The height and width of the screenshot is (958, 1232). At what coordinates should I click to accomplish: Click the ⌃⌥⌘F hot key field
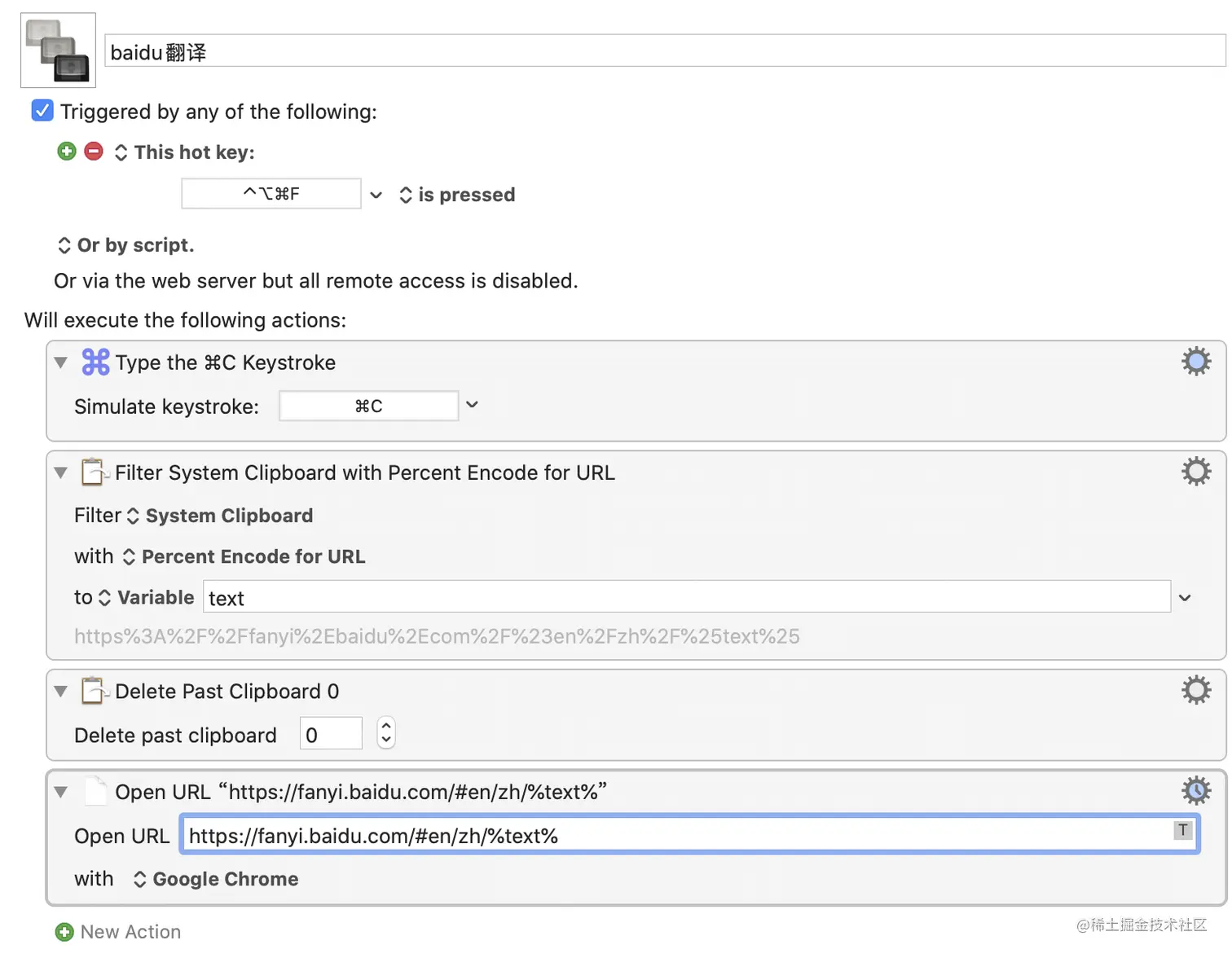271,194
